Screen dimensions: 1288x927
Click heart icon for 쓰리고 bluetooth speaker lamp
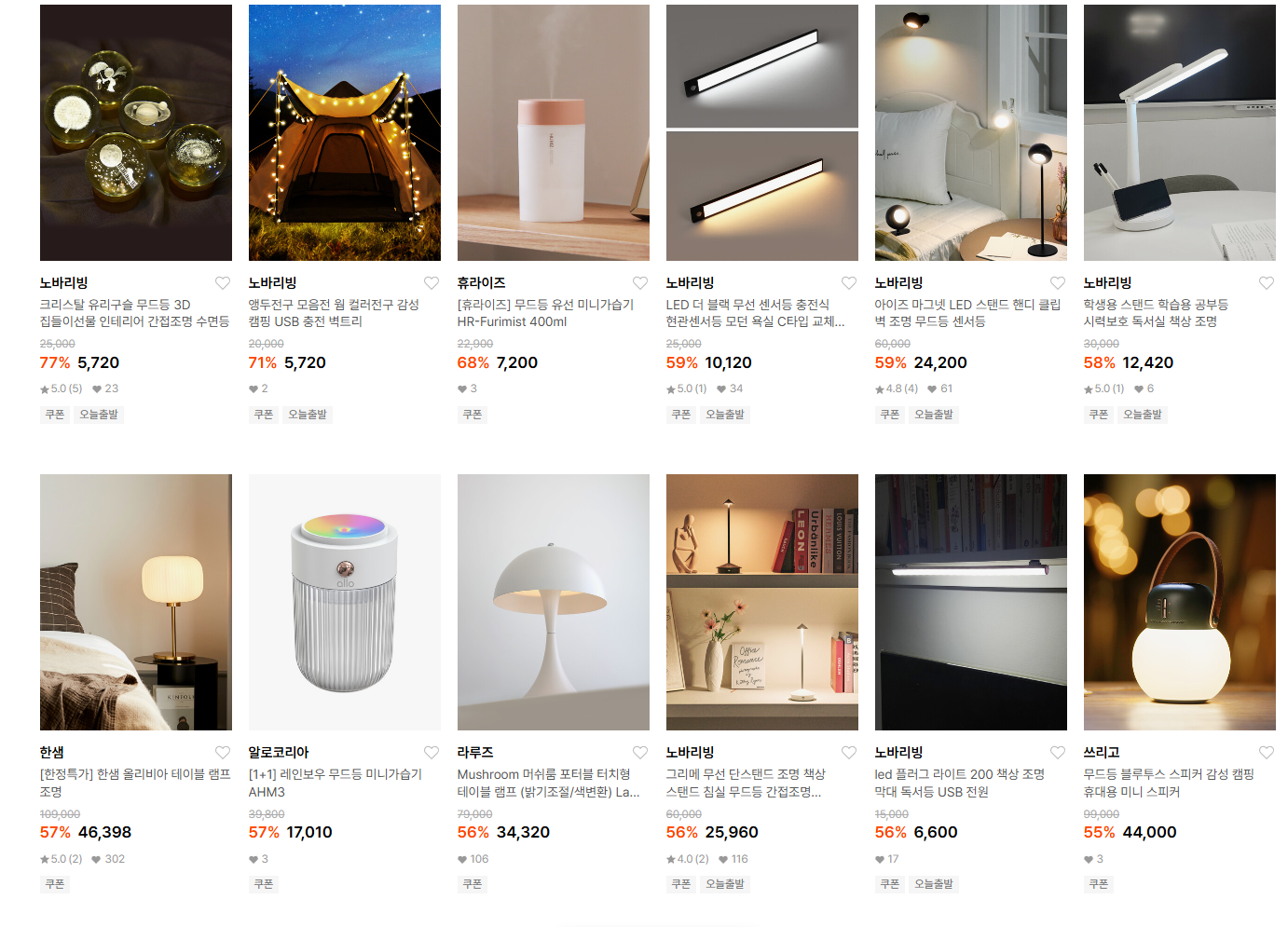click(x=1267, y=753)
